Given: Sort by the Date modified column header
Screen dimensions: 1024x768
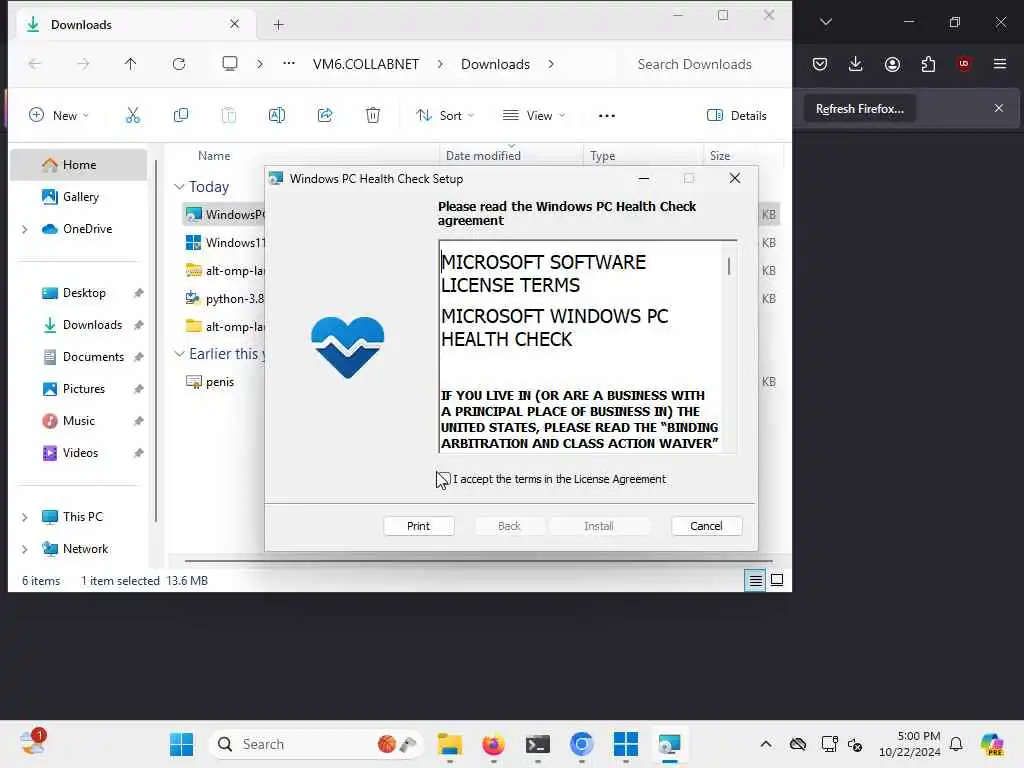Looking at the screenshot, I should 483,155.
